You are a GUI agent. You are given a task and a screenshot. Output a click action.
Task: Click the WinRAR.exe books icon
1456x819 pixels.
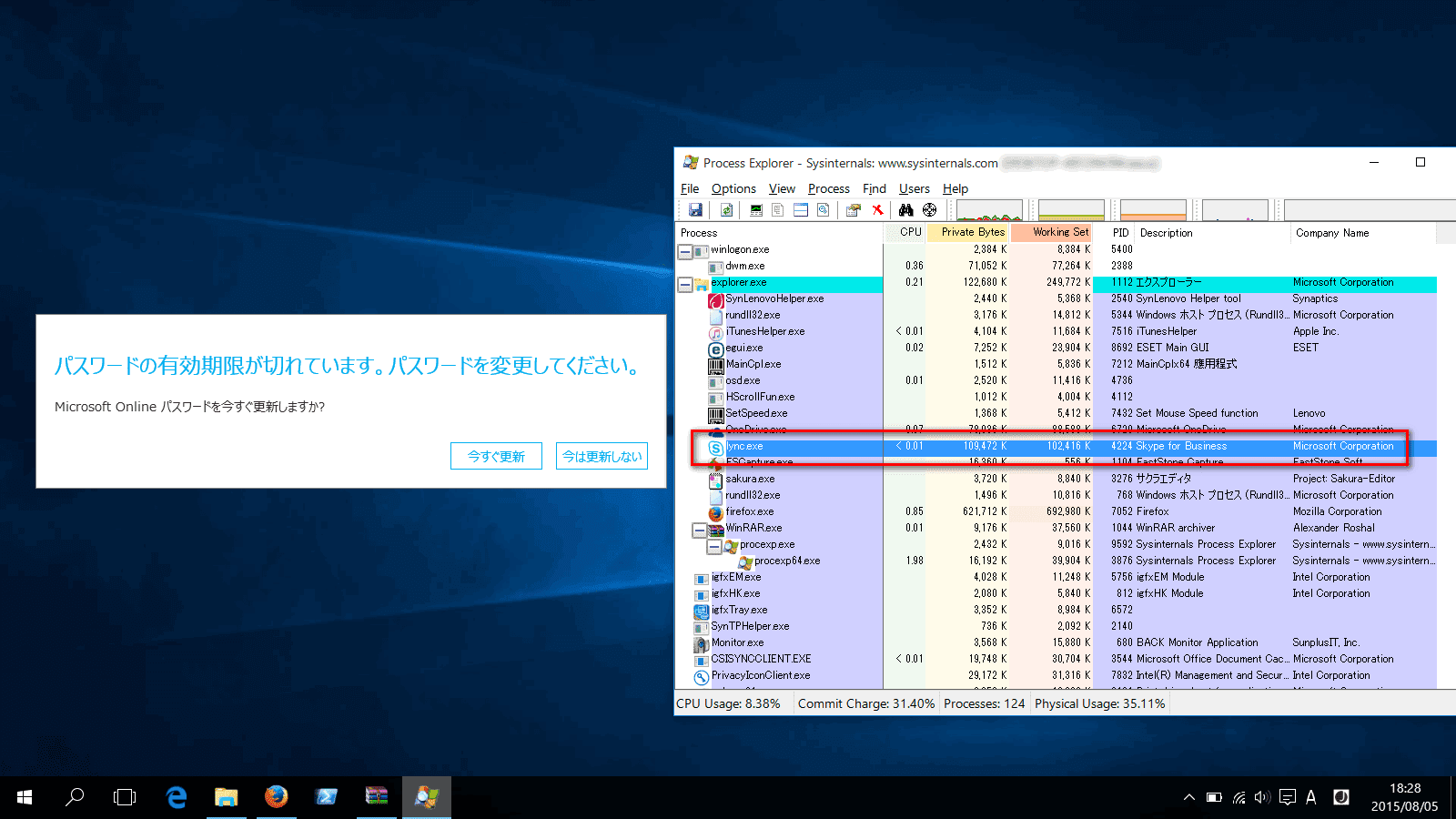click(716, 529)
